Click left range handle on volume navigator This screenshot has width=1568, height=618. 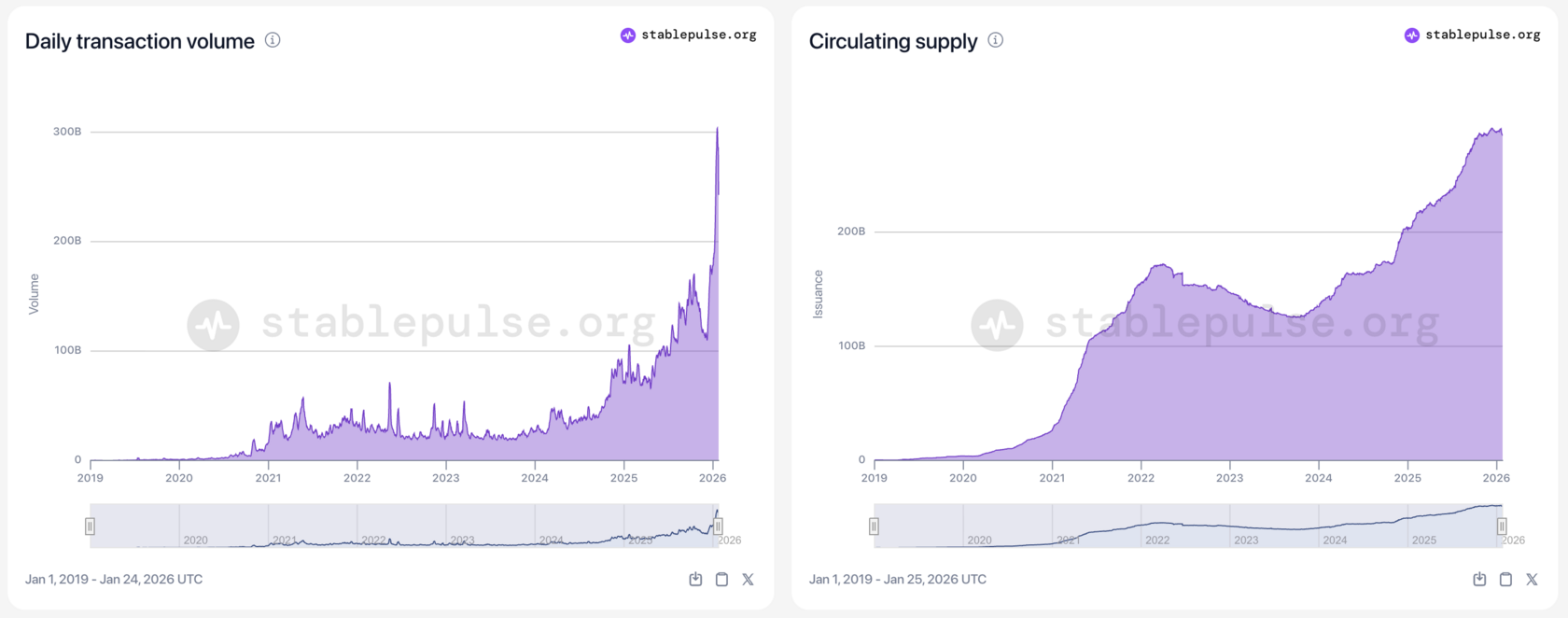point(90,527)
